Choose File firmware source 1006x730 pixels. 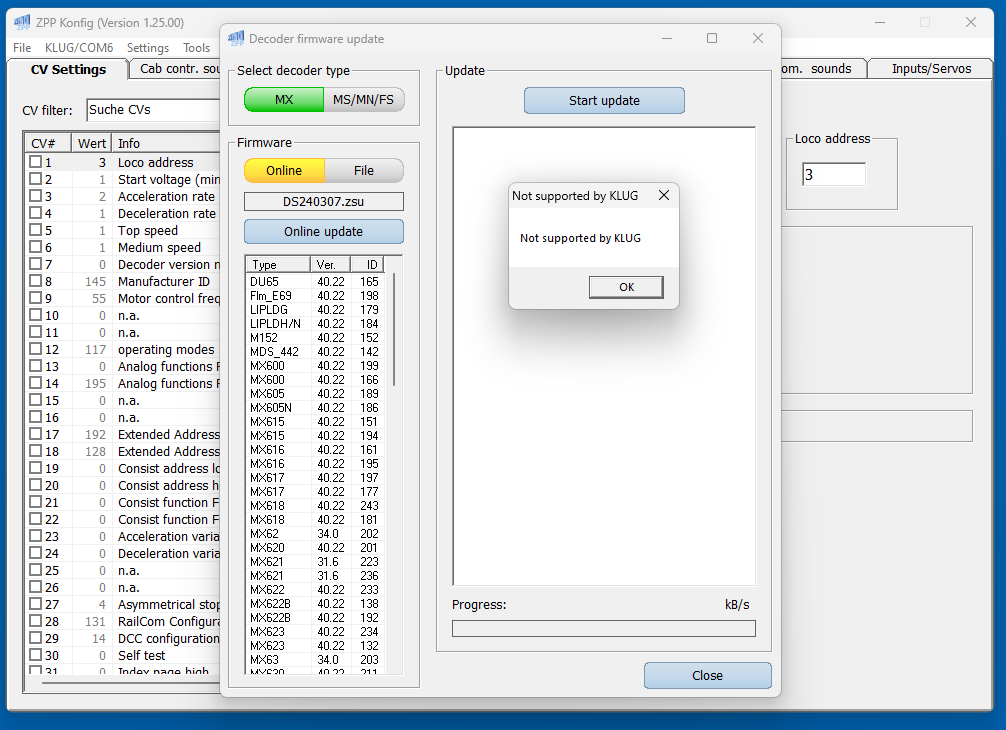(x=364, y=171)
